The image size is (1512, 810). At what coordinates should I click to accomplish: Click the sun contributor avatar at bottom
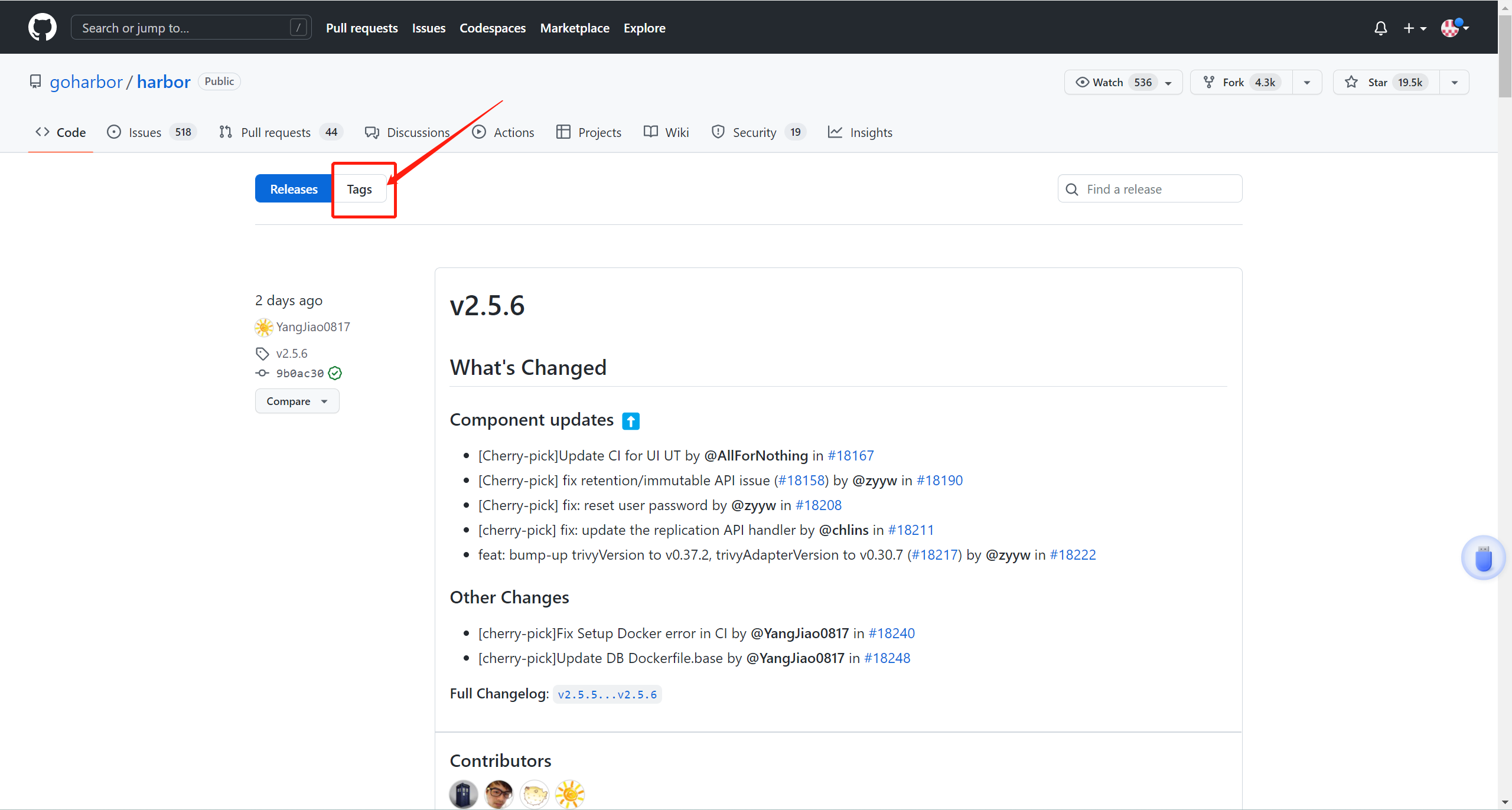coord(569,794)
